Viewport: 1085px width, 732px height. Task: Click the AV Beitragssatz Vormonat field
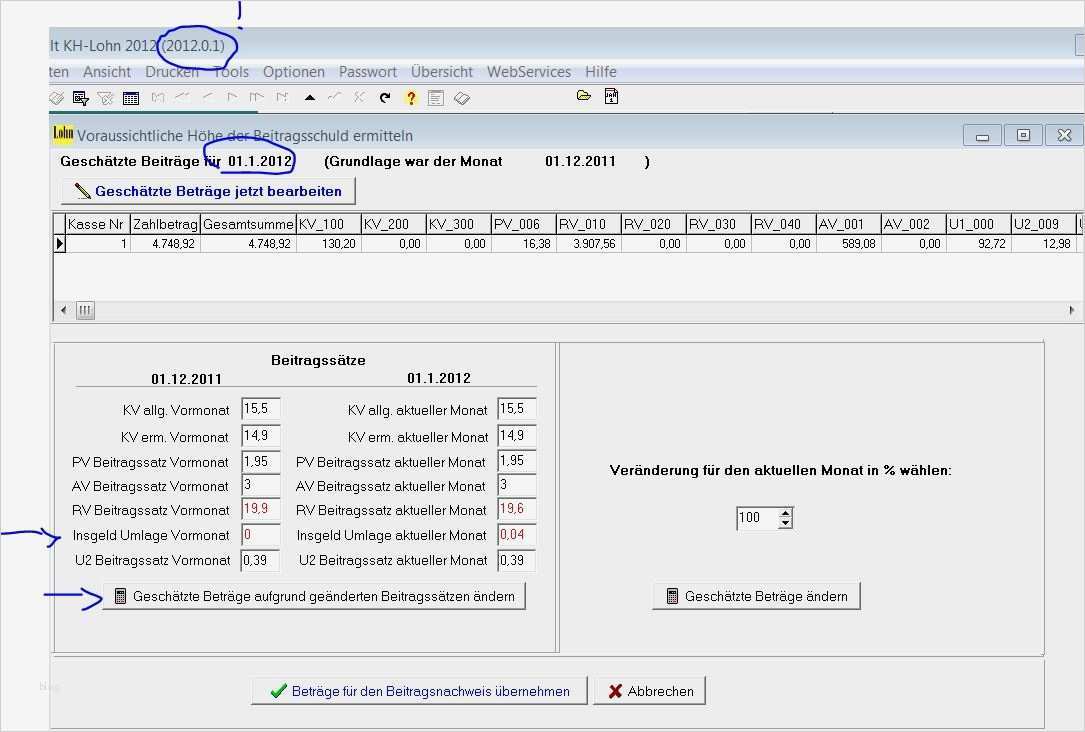point(261,485)
